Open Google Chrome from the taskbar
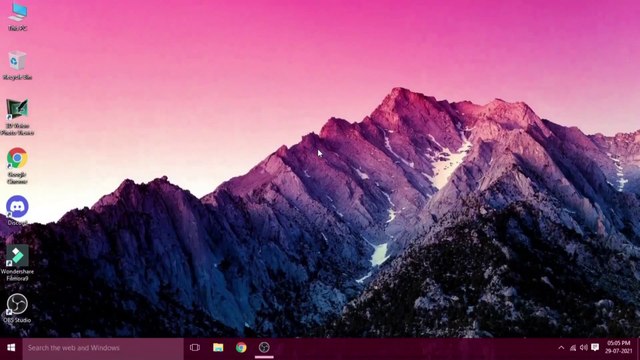The height and width of the screenshot is (360, 640). 241,348
